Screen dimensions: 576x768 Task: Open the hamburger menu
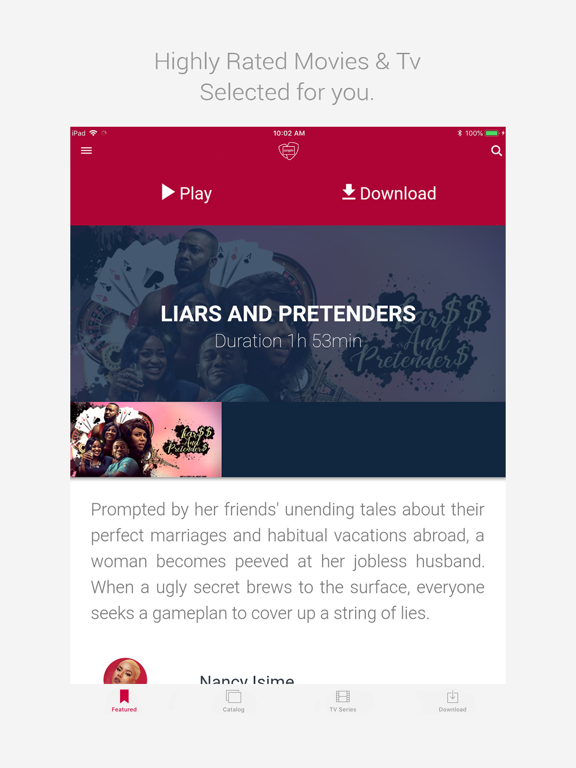click(x=86, y=150)
